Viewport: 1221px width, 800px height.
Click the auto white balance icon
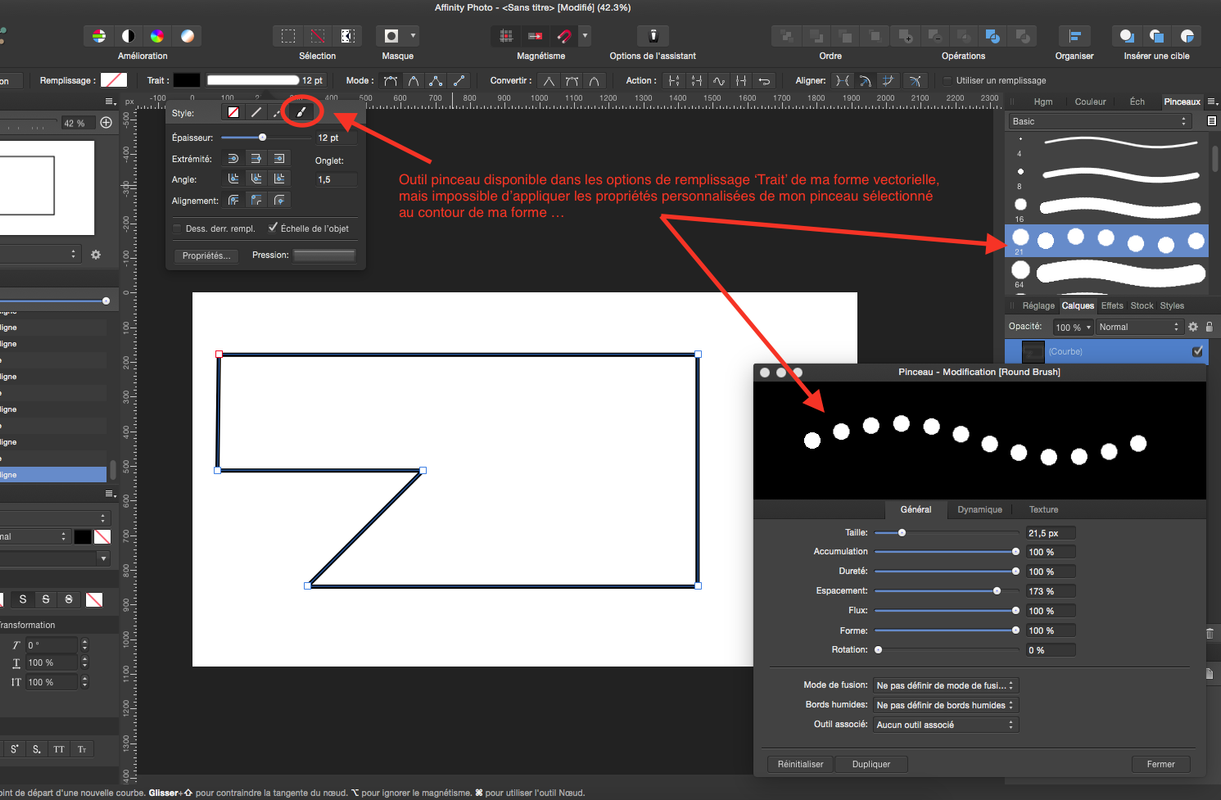187,36
